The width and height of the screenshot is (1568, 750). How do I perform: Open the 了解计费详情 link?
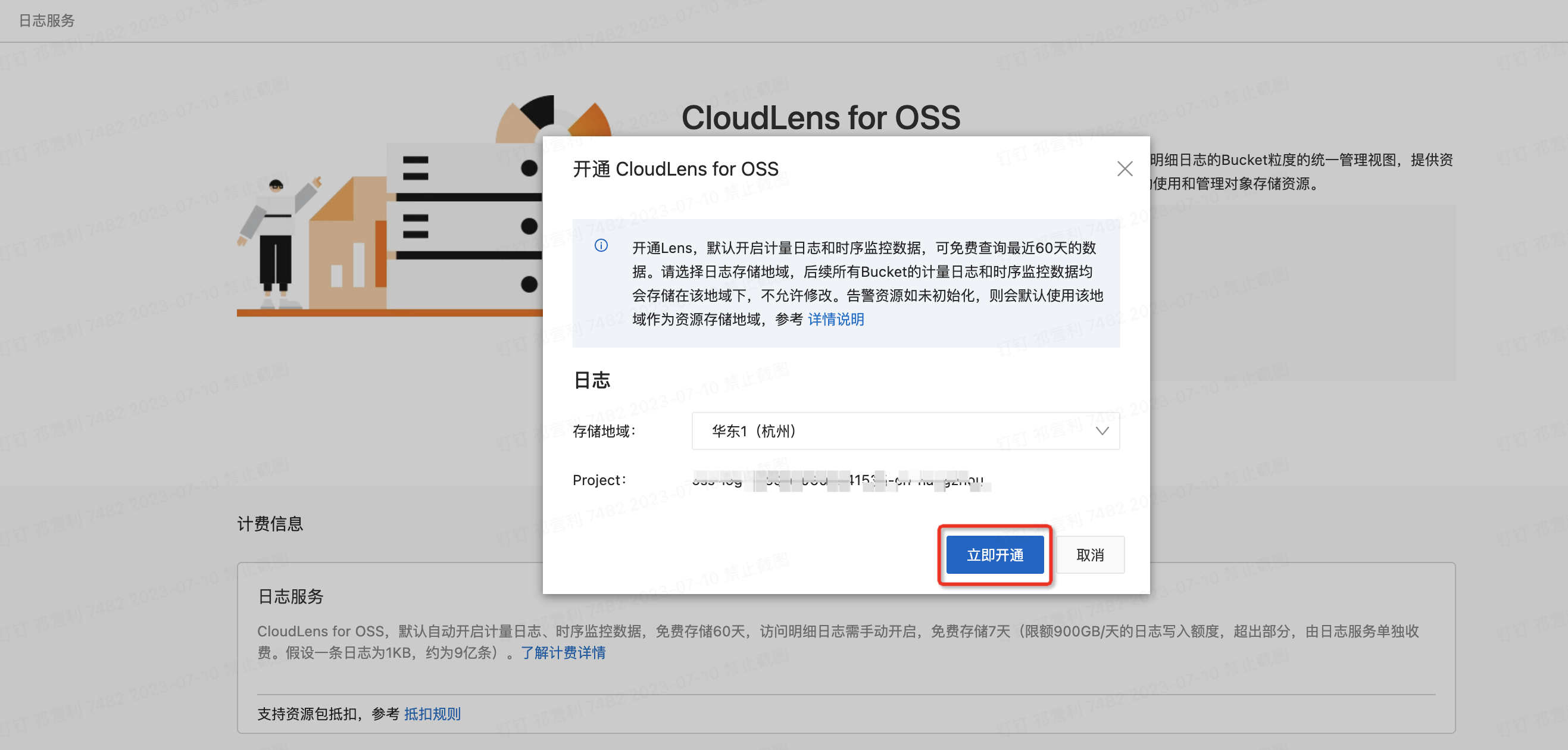(x=563, y=652)
